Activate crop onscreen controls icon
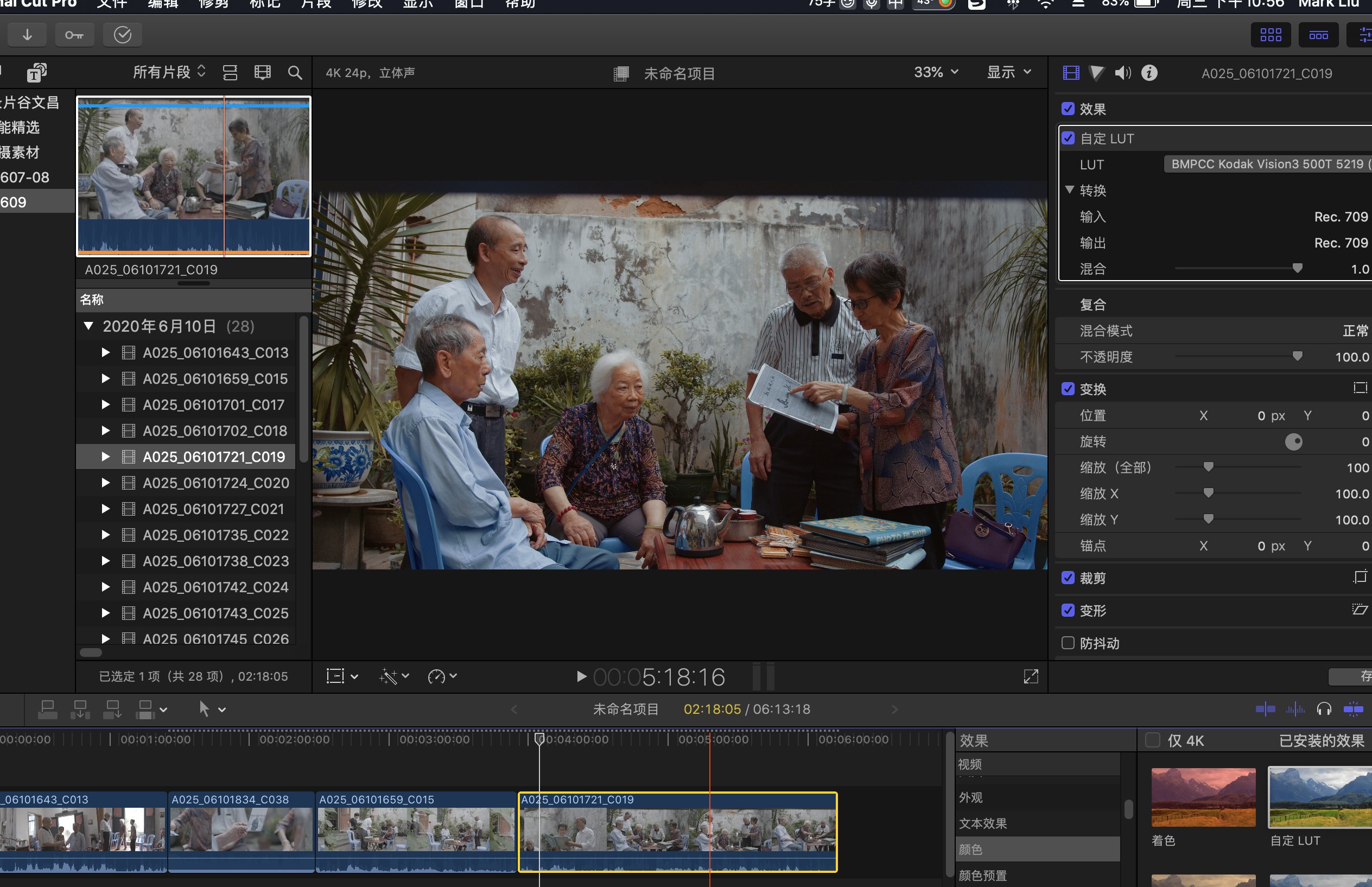 (x=1360, y=576)
